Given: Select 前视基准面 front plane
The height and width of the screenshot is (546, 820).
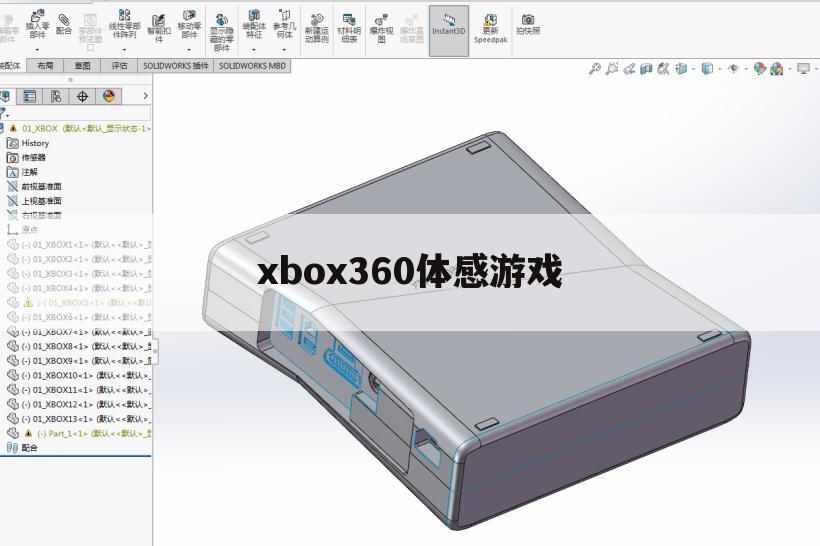Looking at the screenshot, I should click(34, 187).
